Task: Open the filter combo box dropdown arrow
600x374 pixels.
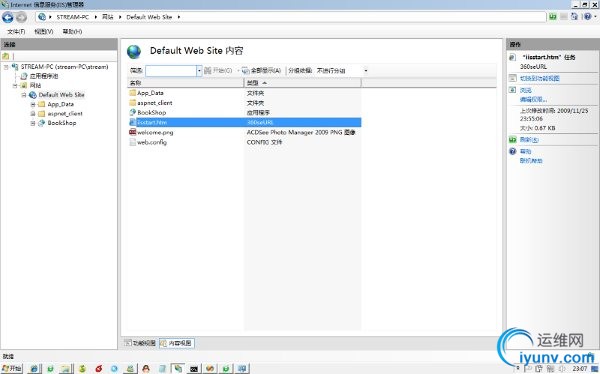Action: point(199,70)
